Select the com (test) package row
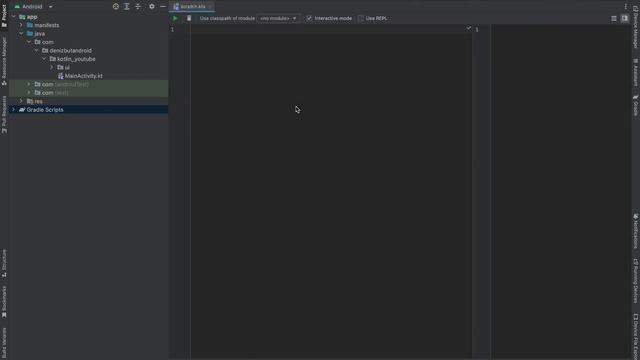640x360 pixels. coord(88,93)
